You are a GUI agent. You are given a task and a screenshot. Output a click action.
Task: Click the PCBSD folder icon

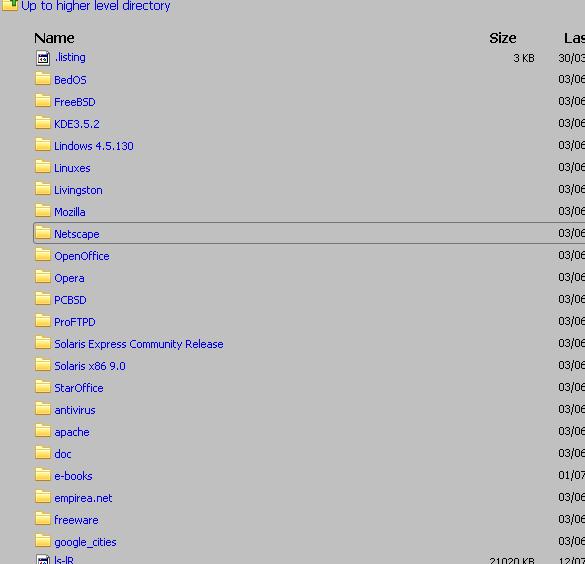pos(43,299)
